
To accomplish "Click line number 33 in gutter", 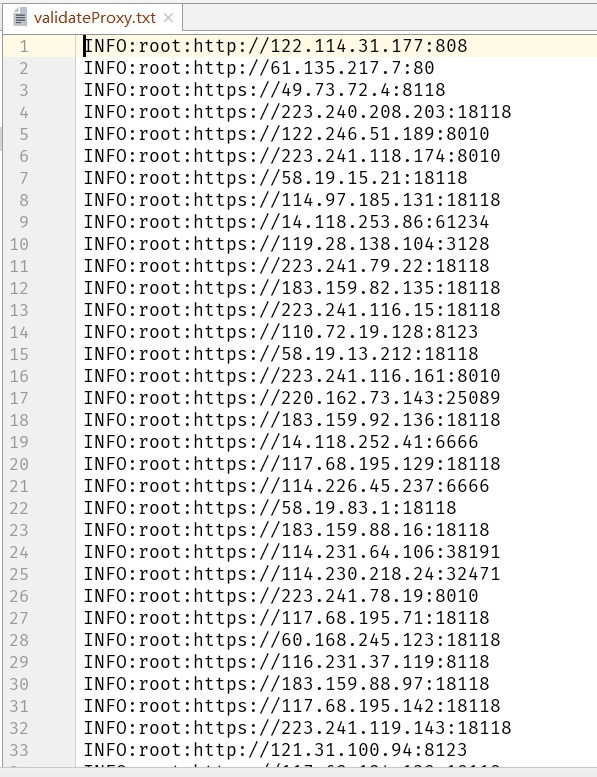I will click(x=19, y=750).
